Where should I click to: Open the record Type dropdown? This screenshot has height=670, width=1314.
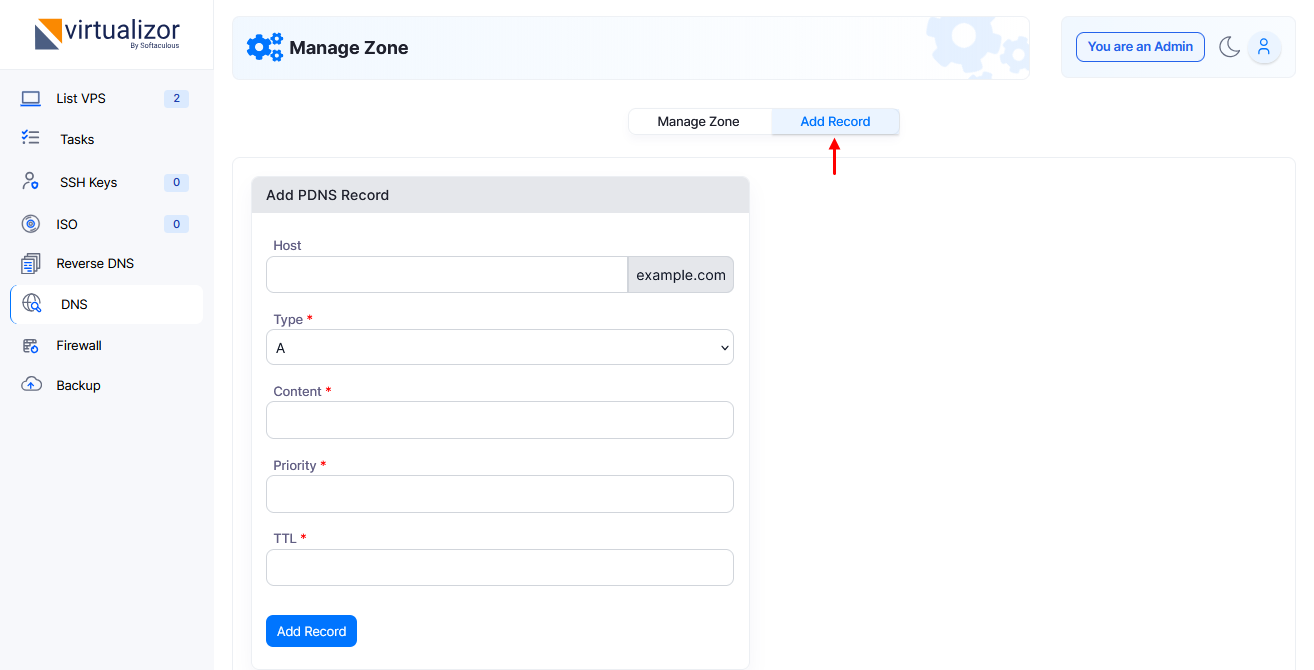tap(499, 348)
